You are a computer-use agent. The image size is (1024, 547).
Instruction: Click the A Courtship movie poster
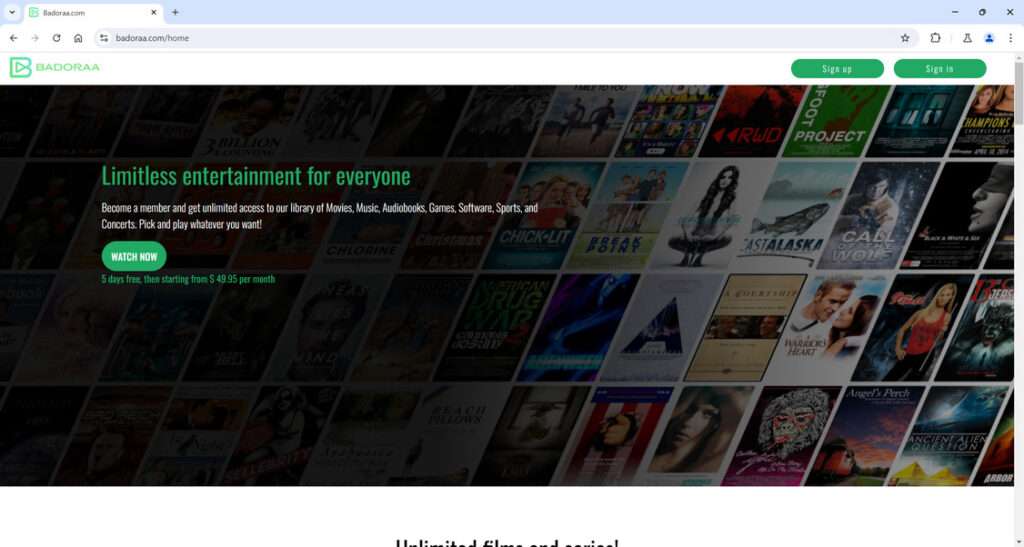tap(744, 328)
